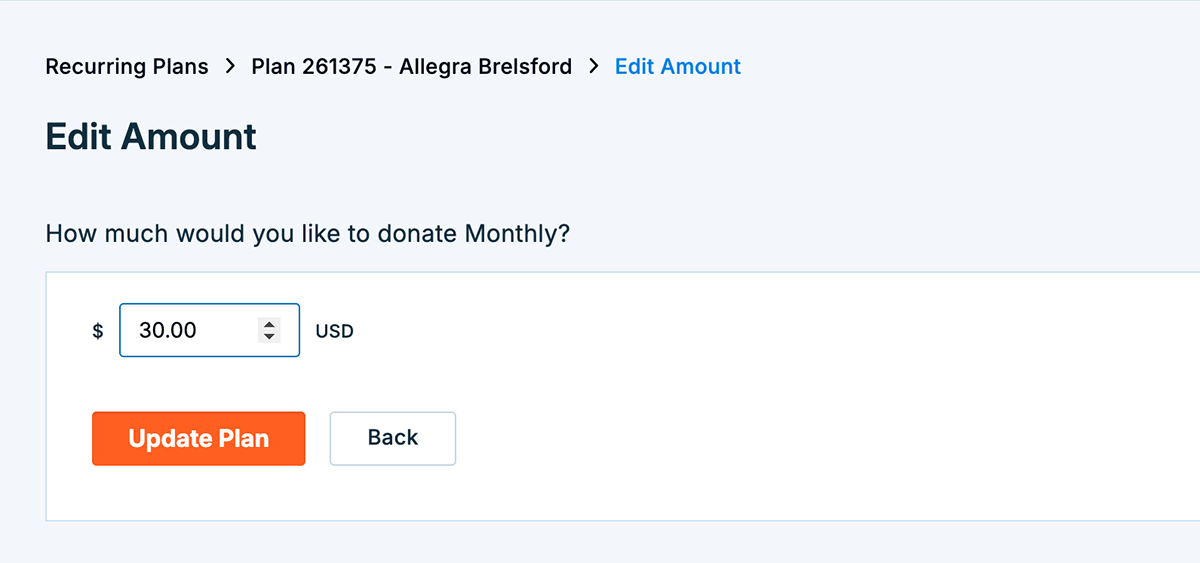Click chevron separator after Recurring Plans
Image resolution: width=1200 pixels, height=563 pixels.
point(230,67)
